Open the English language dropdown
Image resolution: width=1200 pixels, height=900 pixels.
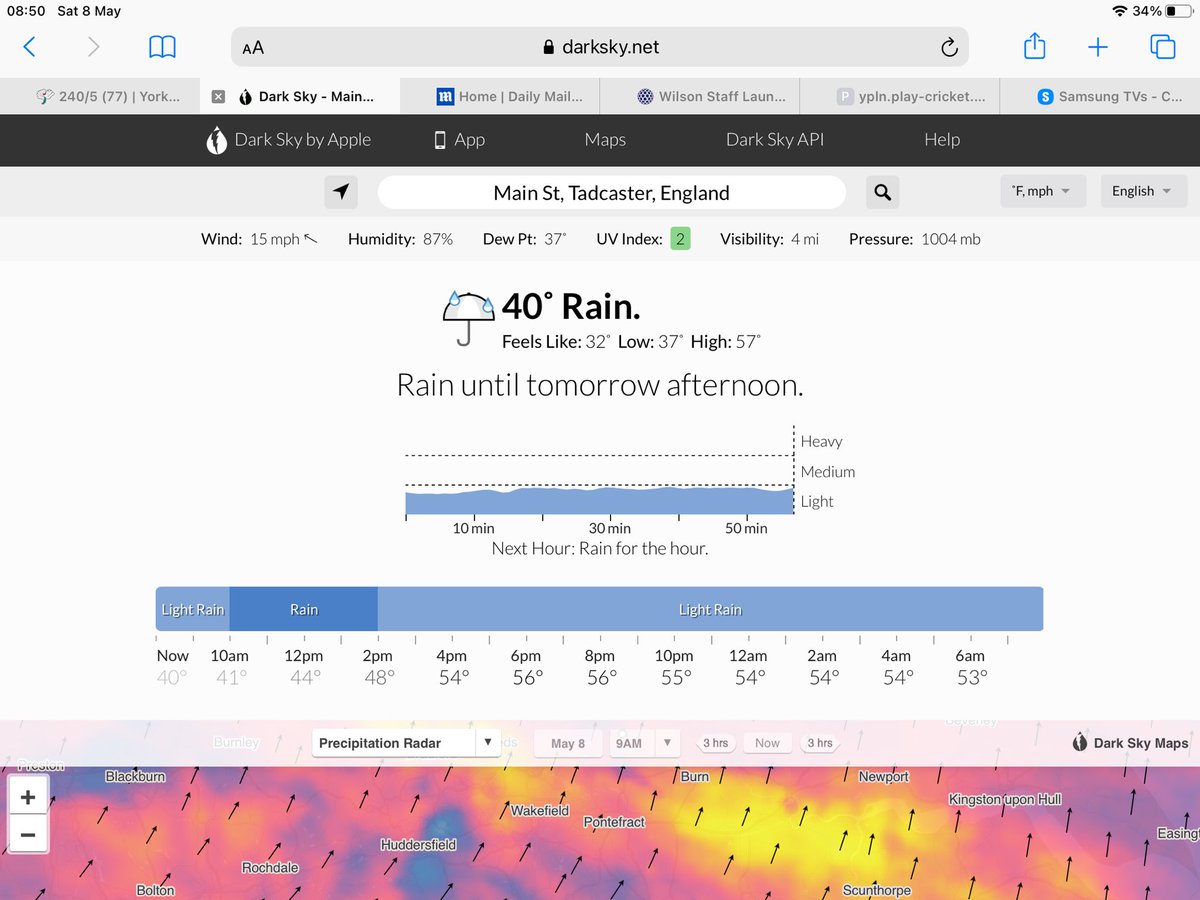point(1143,191)
